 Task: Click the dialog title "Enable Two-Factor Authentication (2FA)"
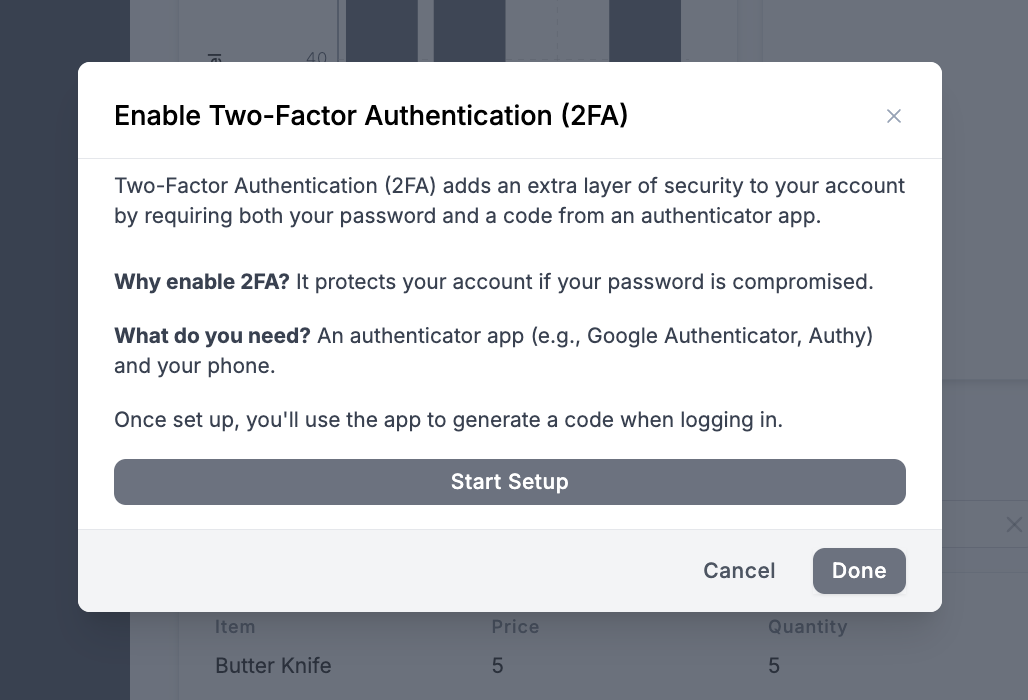click(371, 116)
